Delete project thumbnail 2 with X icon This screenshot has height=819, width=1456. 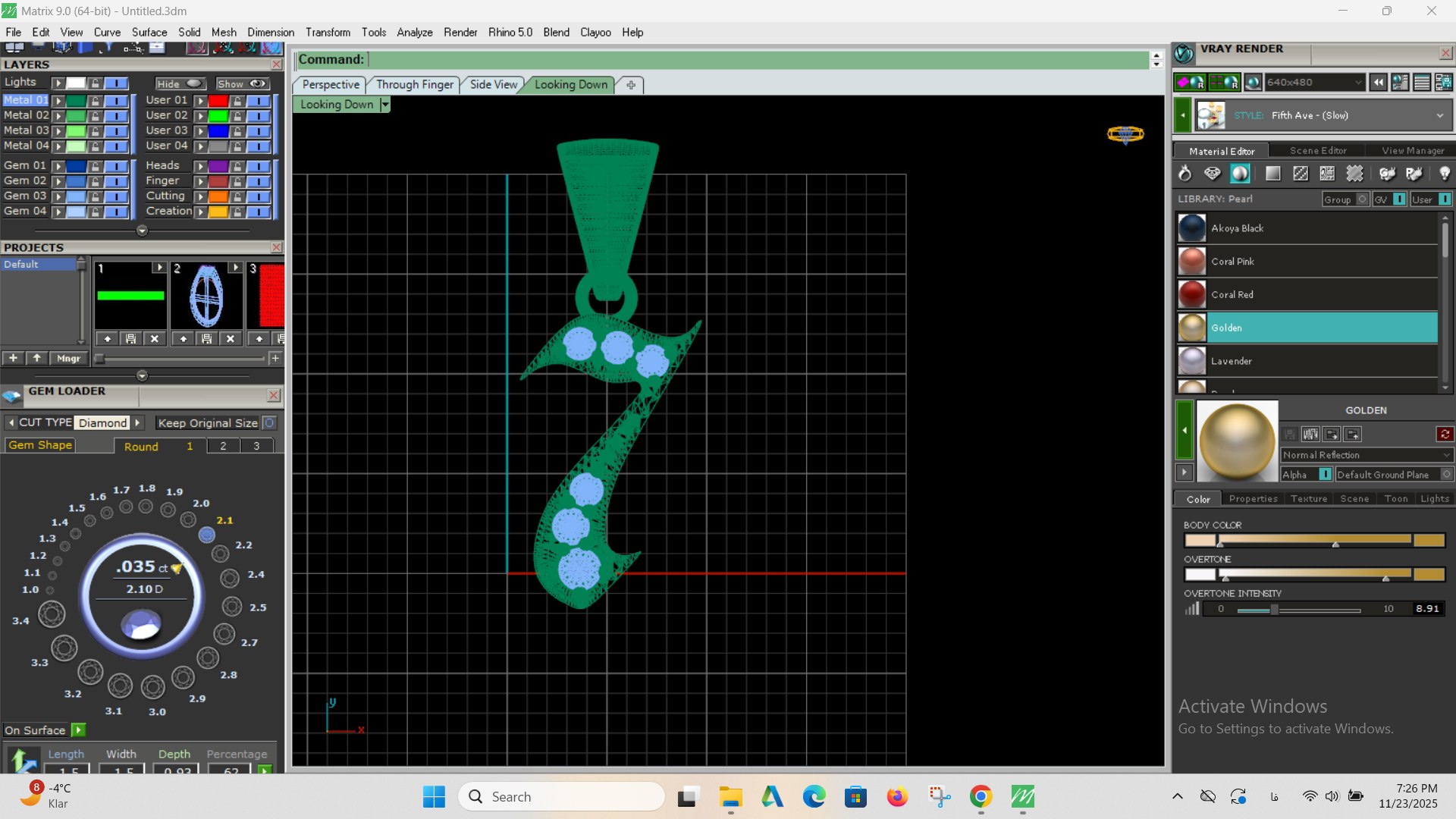231,339
